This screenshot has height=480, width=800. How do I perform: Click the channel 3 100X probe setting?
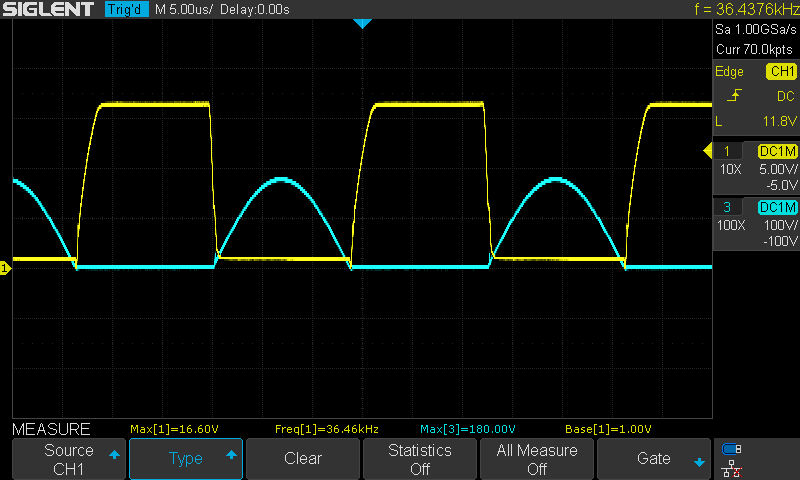click(731, 225)
